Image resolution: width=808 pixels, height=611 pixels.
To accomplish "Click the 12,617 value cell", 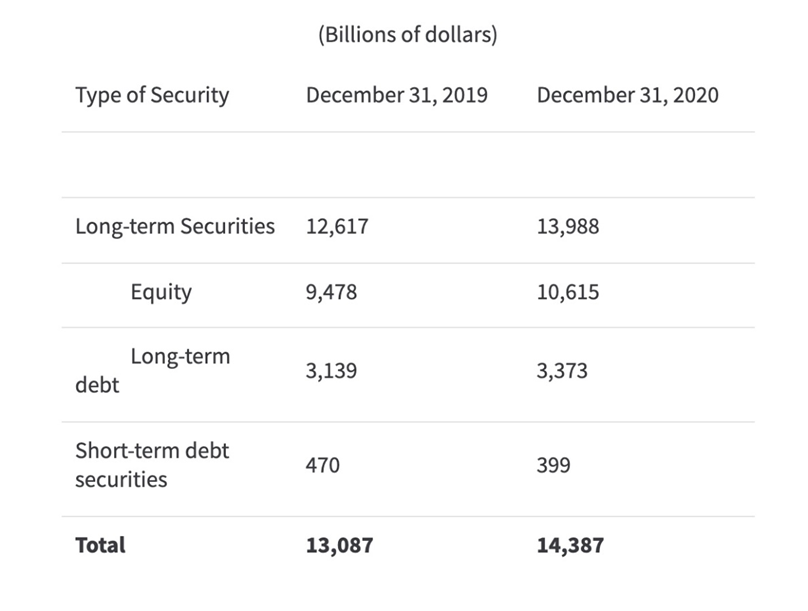I will pos(337,227).
